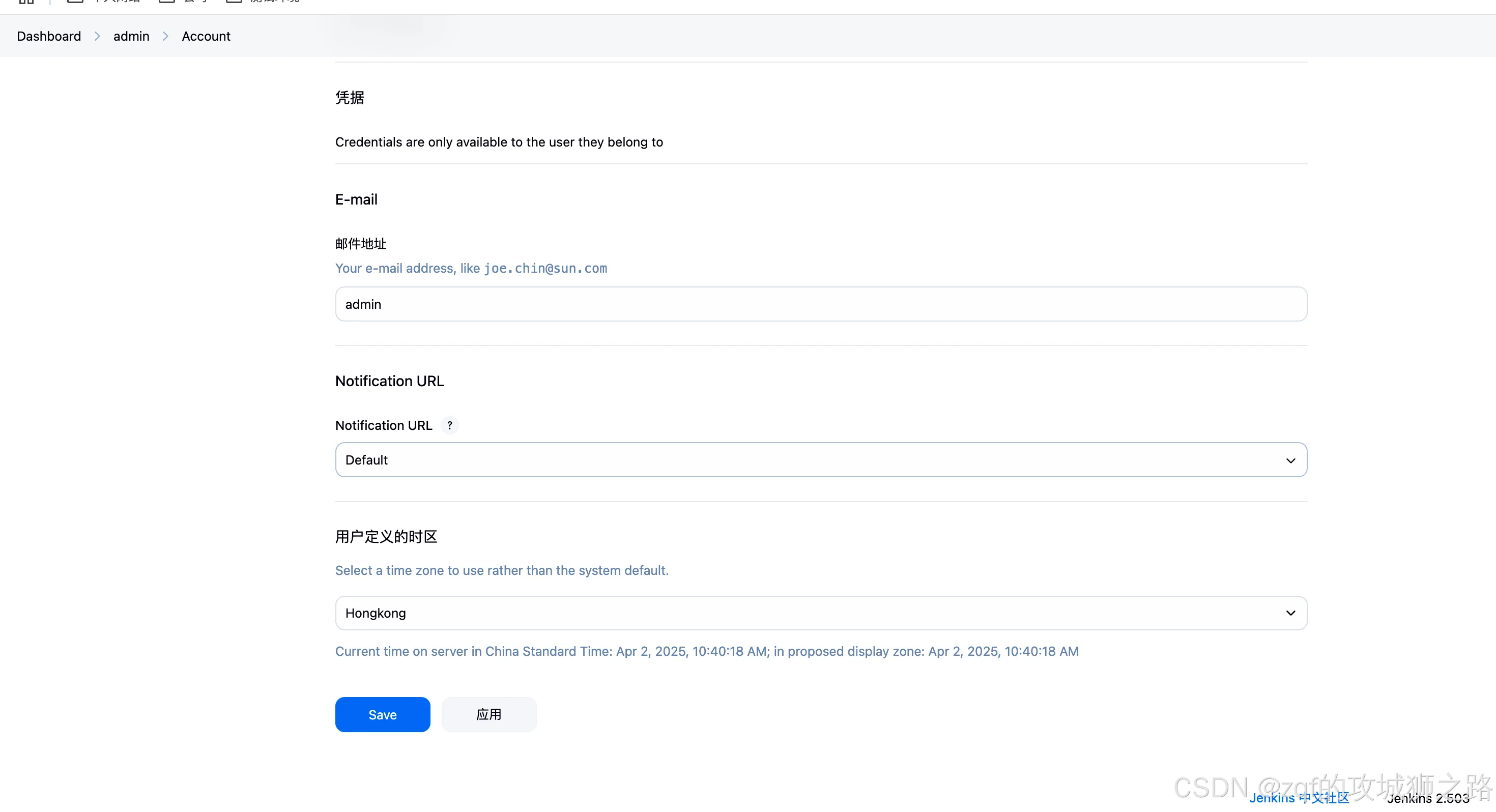Open the Notification URL help question mark

(449, 425)
